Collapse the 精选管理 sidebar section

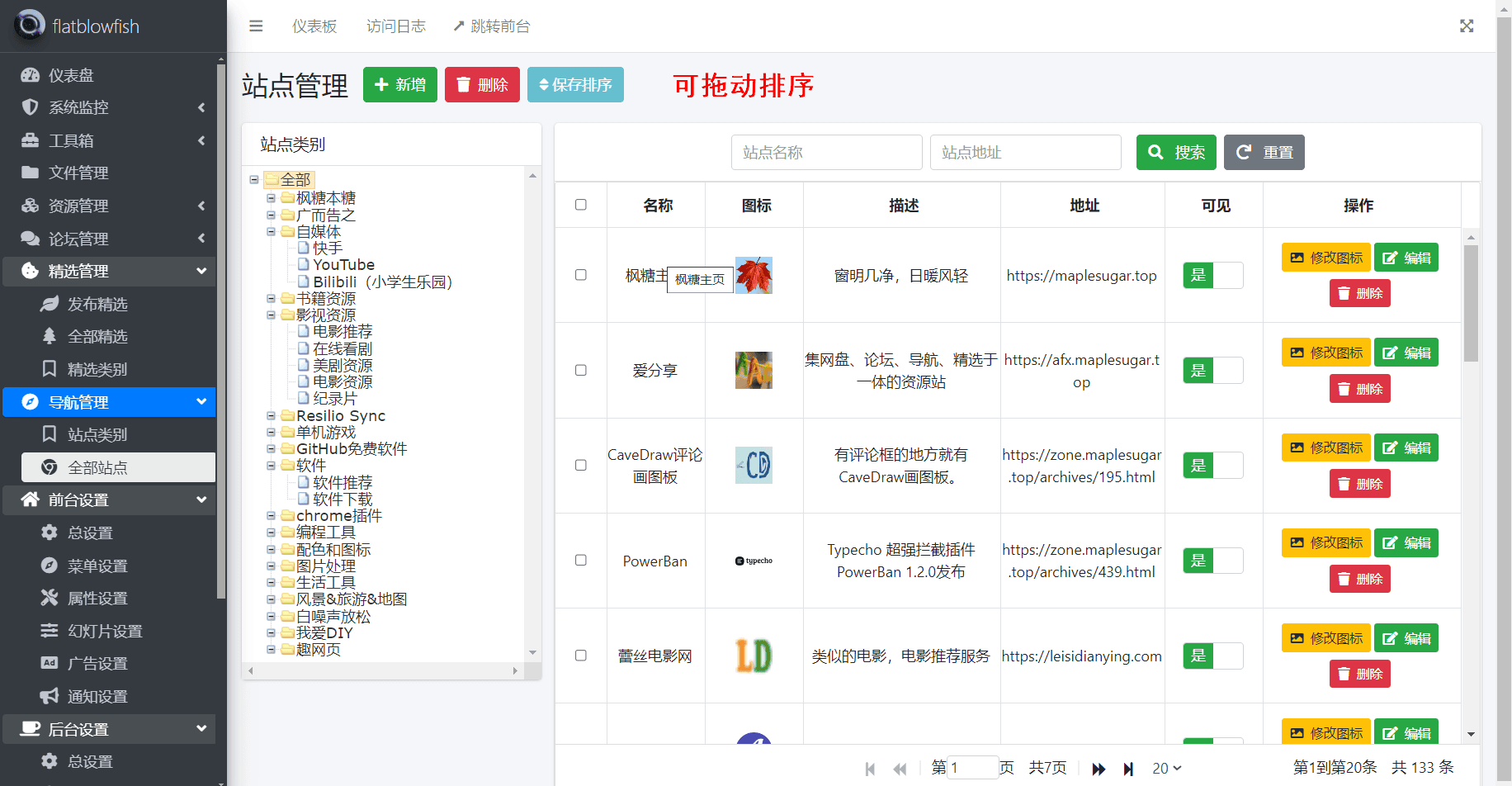[x=110, y=271]
